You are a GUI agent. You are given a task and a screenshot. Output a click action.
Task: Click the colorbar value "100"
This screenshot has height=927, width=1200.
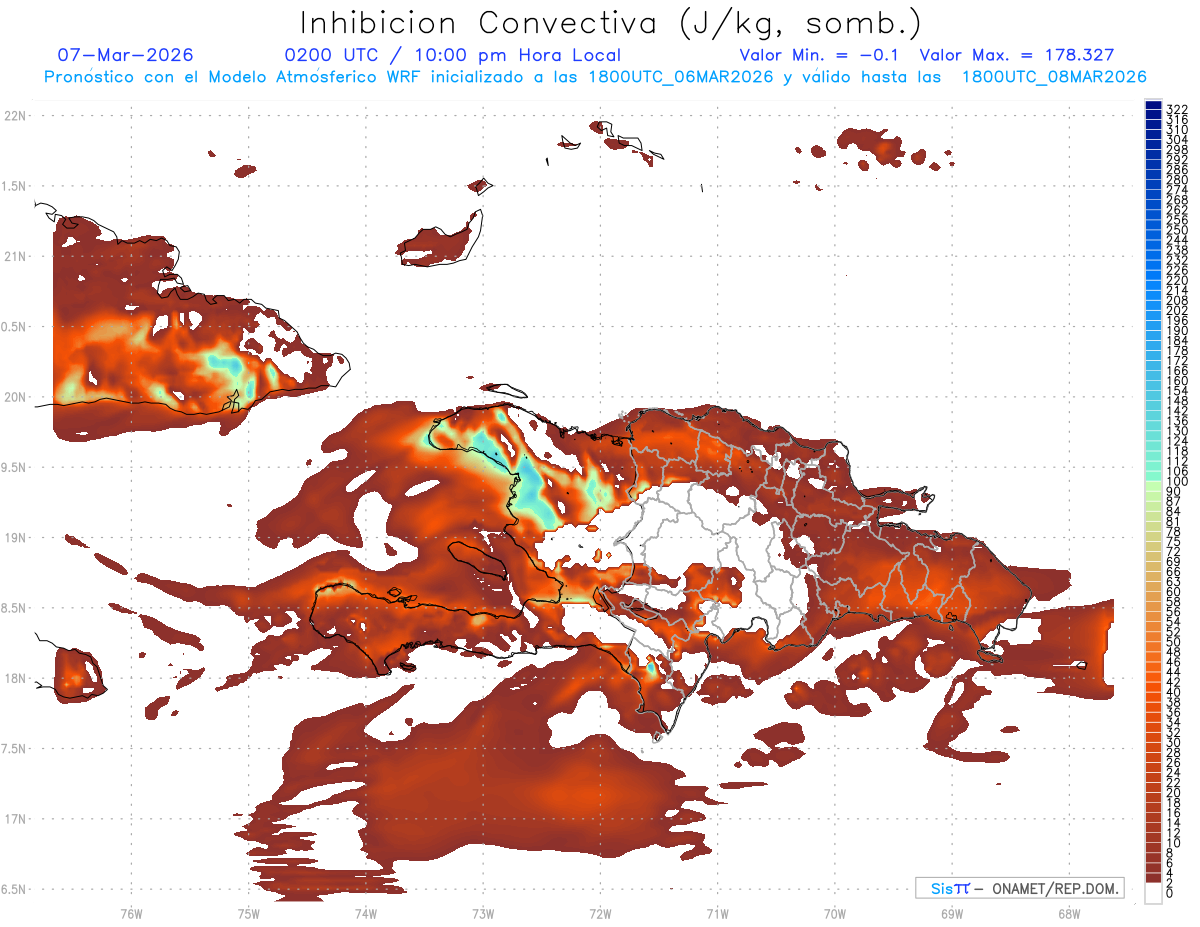point(1177,482)
